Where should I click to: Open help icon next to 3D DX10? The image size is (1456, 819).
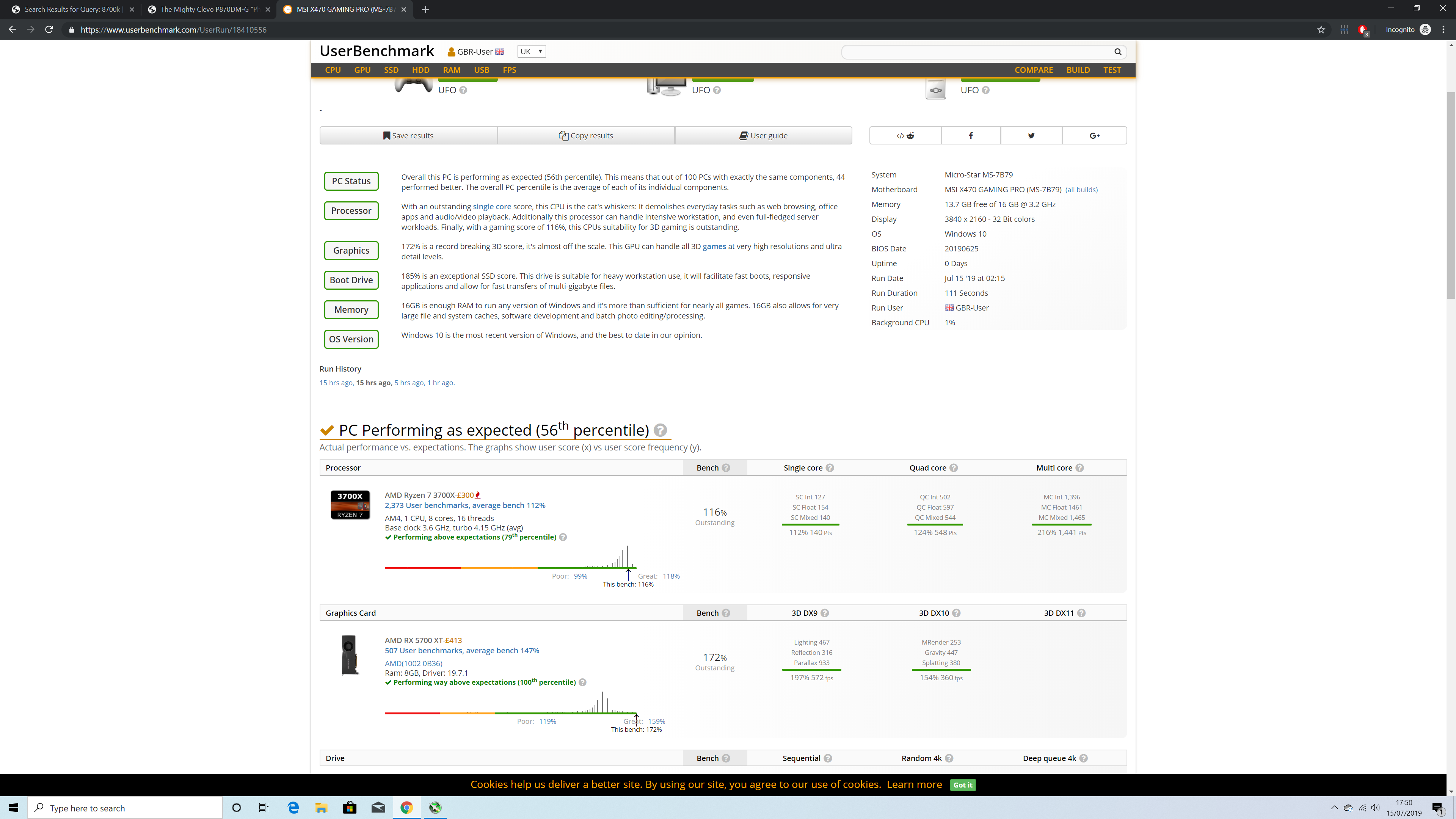pos(956,613)
